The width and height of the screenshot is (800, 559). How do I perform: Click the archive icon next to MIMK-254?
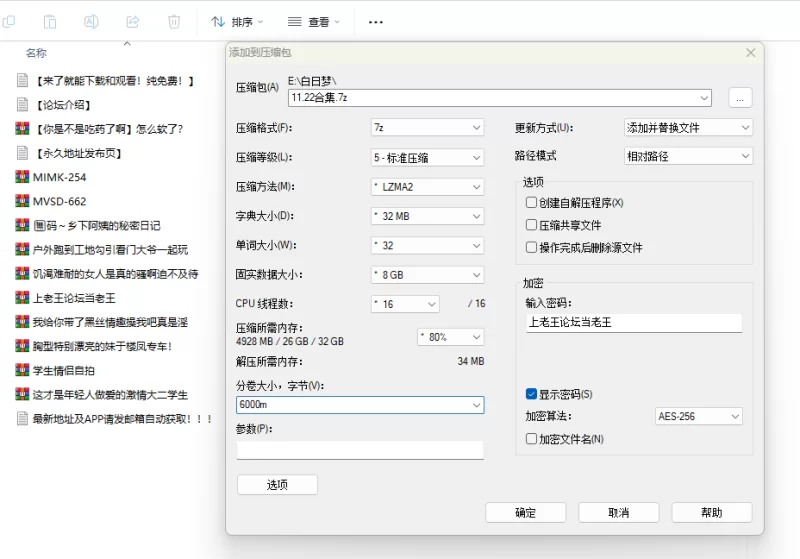(22, 177)
